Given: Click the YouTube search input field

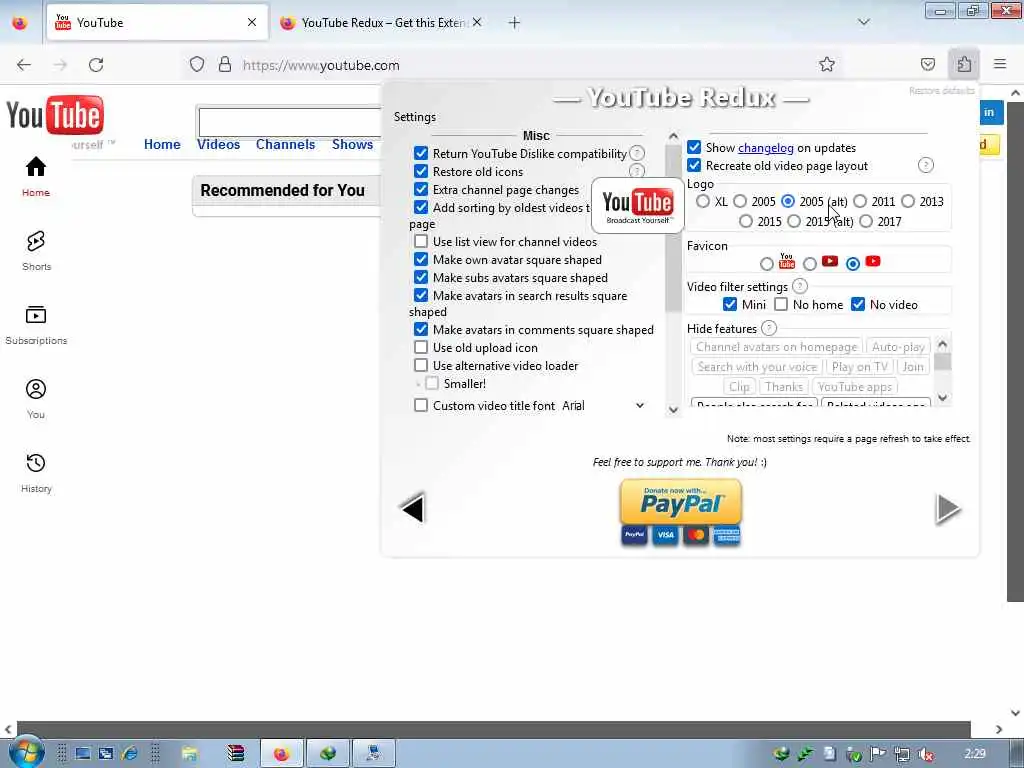Looking at the screenshot, I should (289, 122).
